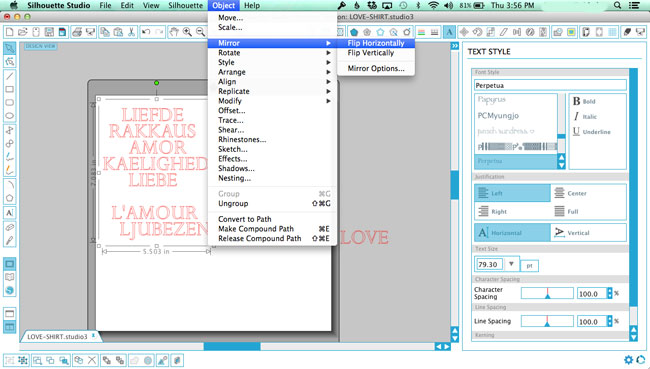Open the Rotate window icon in toolbar
The width and height of the screenshot is (650, 369).
pos(477,32)
